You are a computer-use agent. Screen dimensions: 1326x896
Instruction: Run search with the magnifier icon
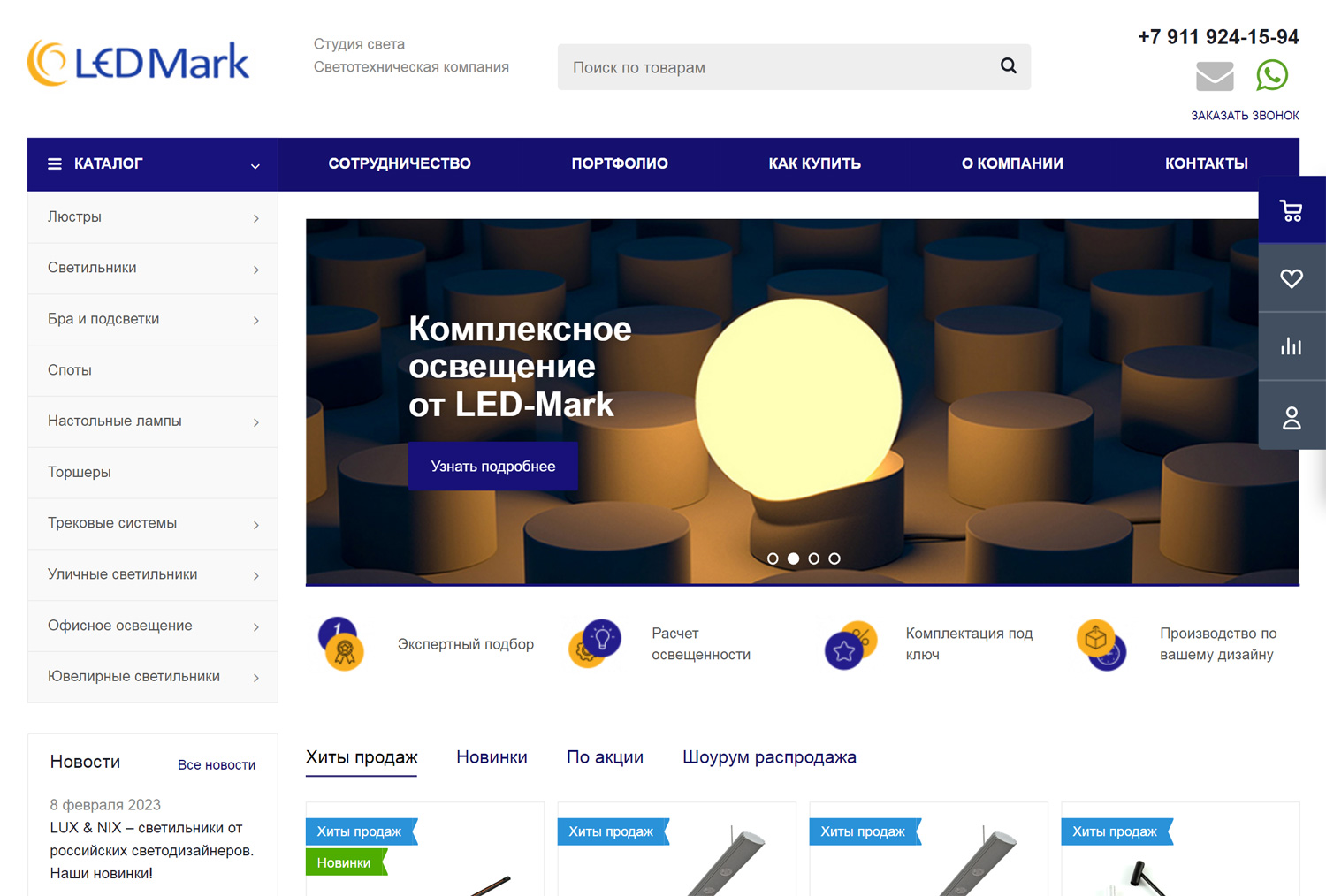pyautogui.click(x=1008, y=66)
